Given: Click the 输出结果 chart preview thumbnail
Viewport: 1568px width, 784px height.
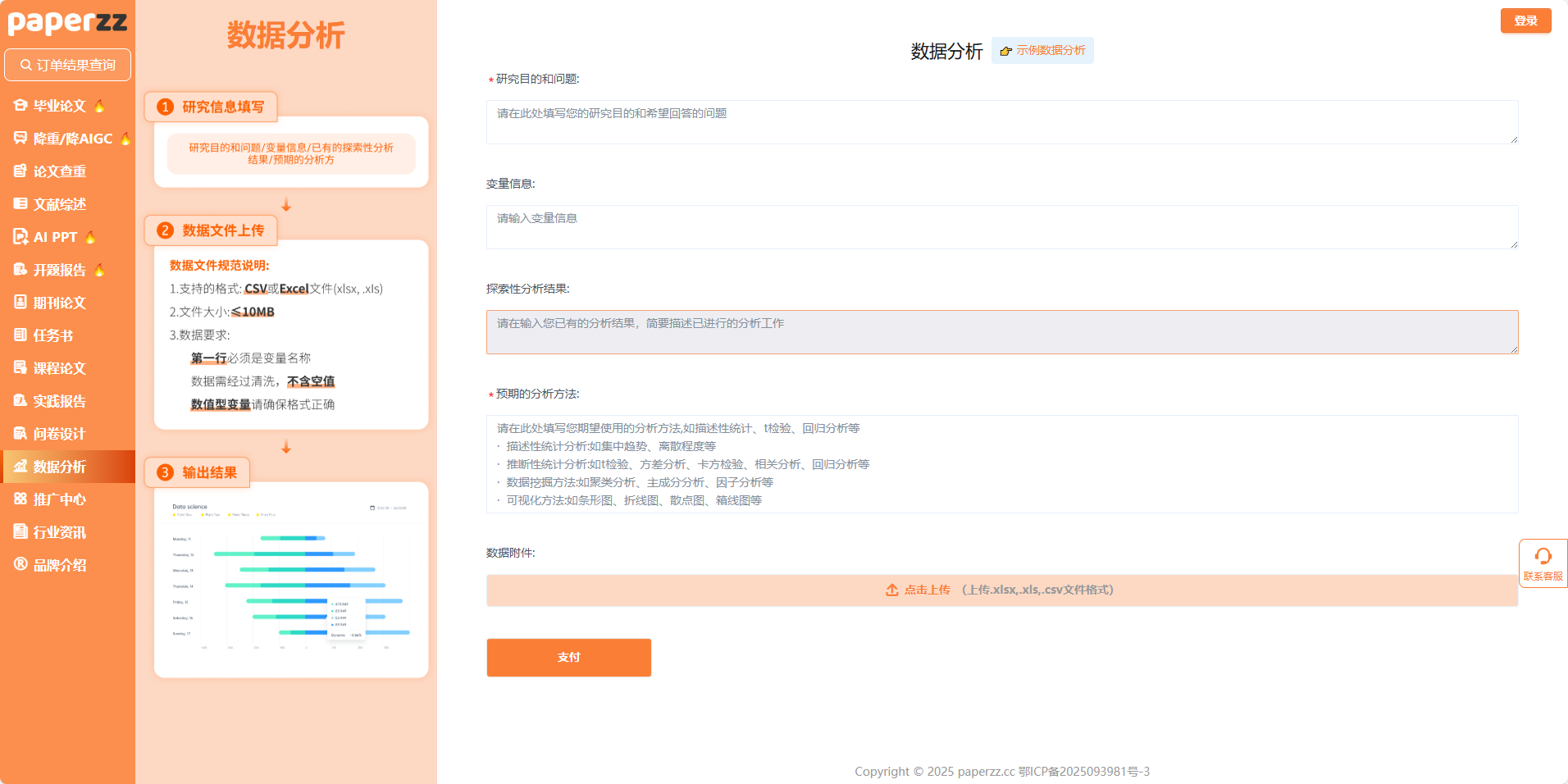Looking at the screenshot, I should 291,579.
